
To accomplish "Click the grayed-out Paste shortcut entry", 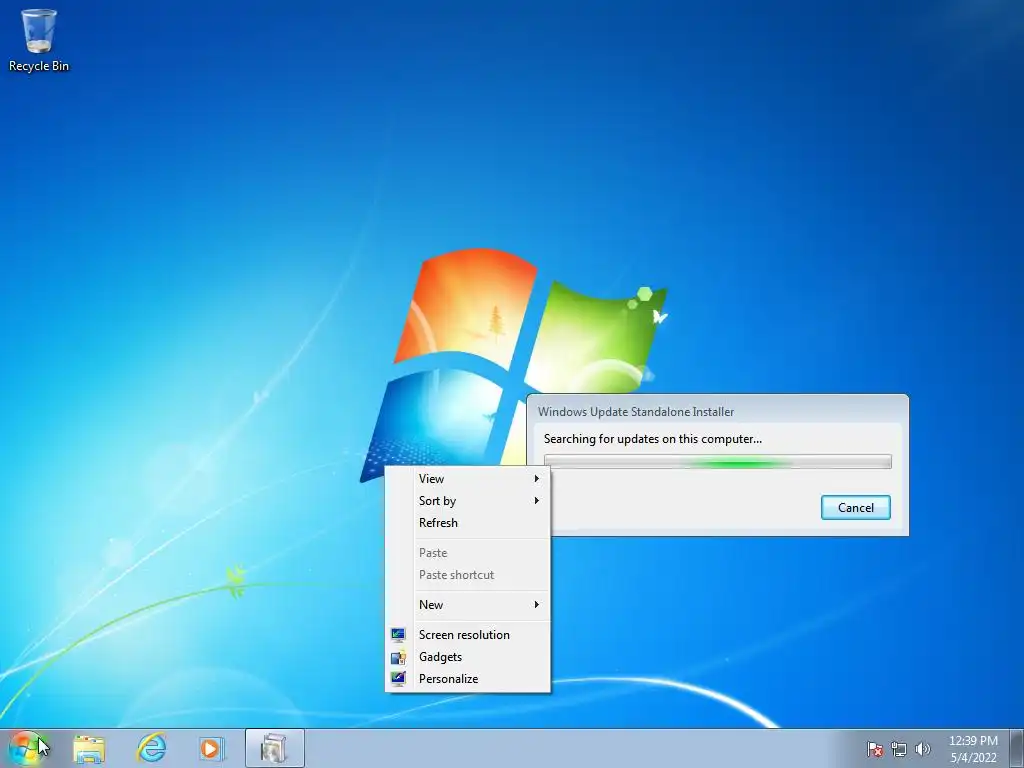I will coord(468,575).
